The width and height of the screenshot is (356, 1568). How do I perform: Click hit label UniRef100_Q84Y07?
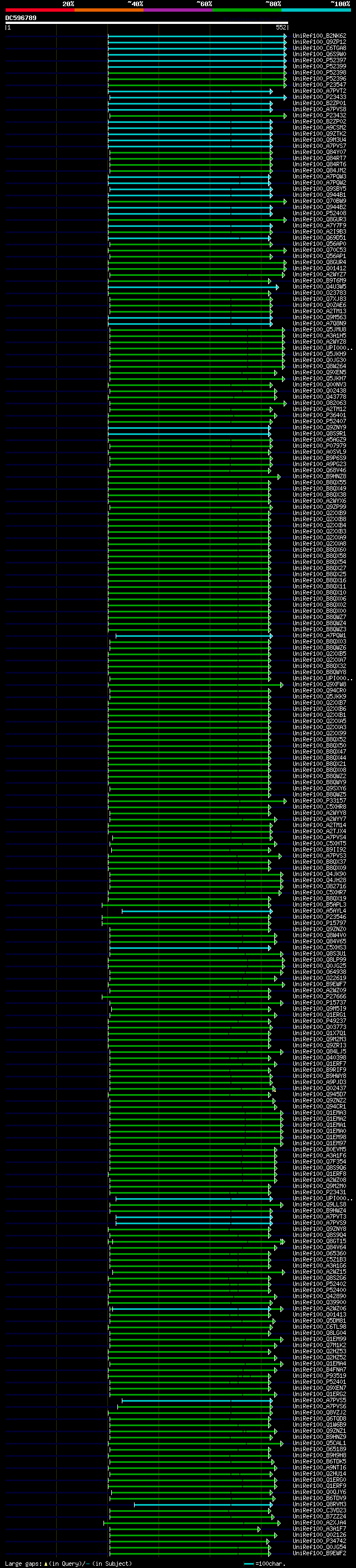point(319,152)
